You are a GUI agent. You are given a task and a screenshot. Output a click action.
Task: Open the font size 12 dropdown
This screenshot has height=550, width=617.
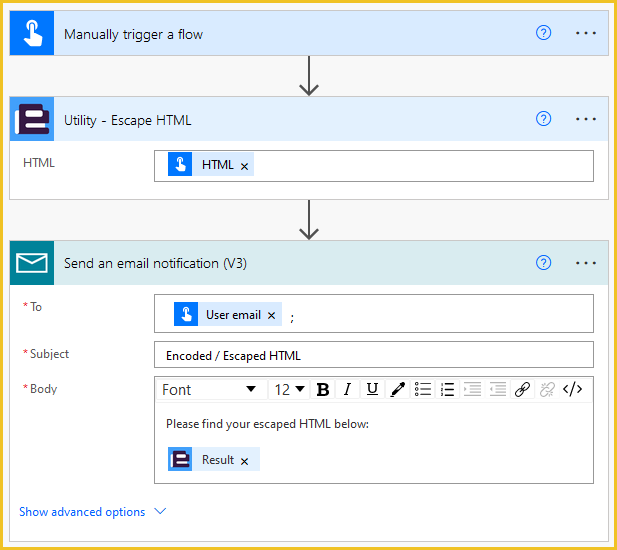tap(290, 390)
